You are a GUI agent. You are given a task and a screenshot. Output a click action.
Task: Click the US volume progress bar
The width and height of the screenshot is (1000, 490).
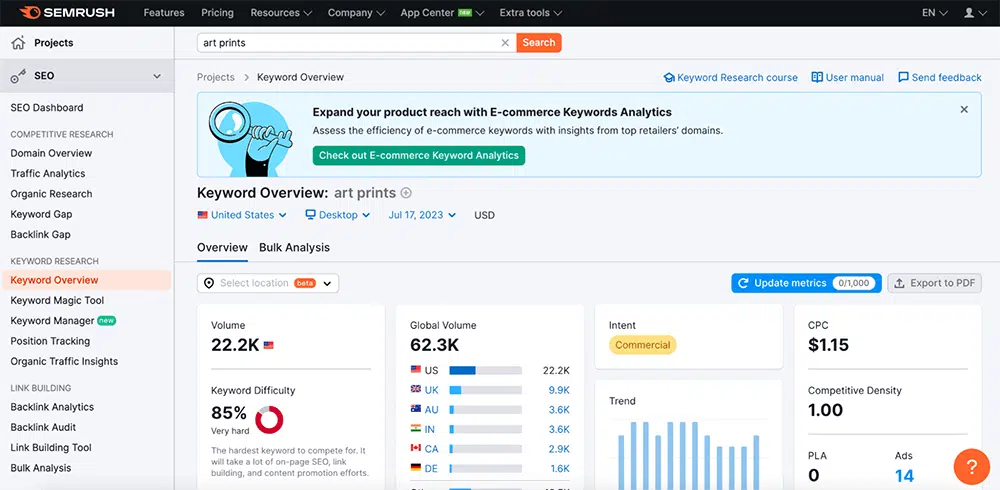pos(485,371)
